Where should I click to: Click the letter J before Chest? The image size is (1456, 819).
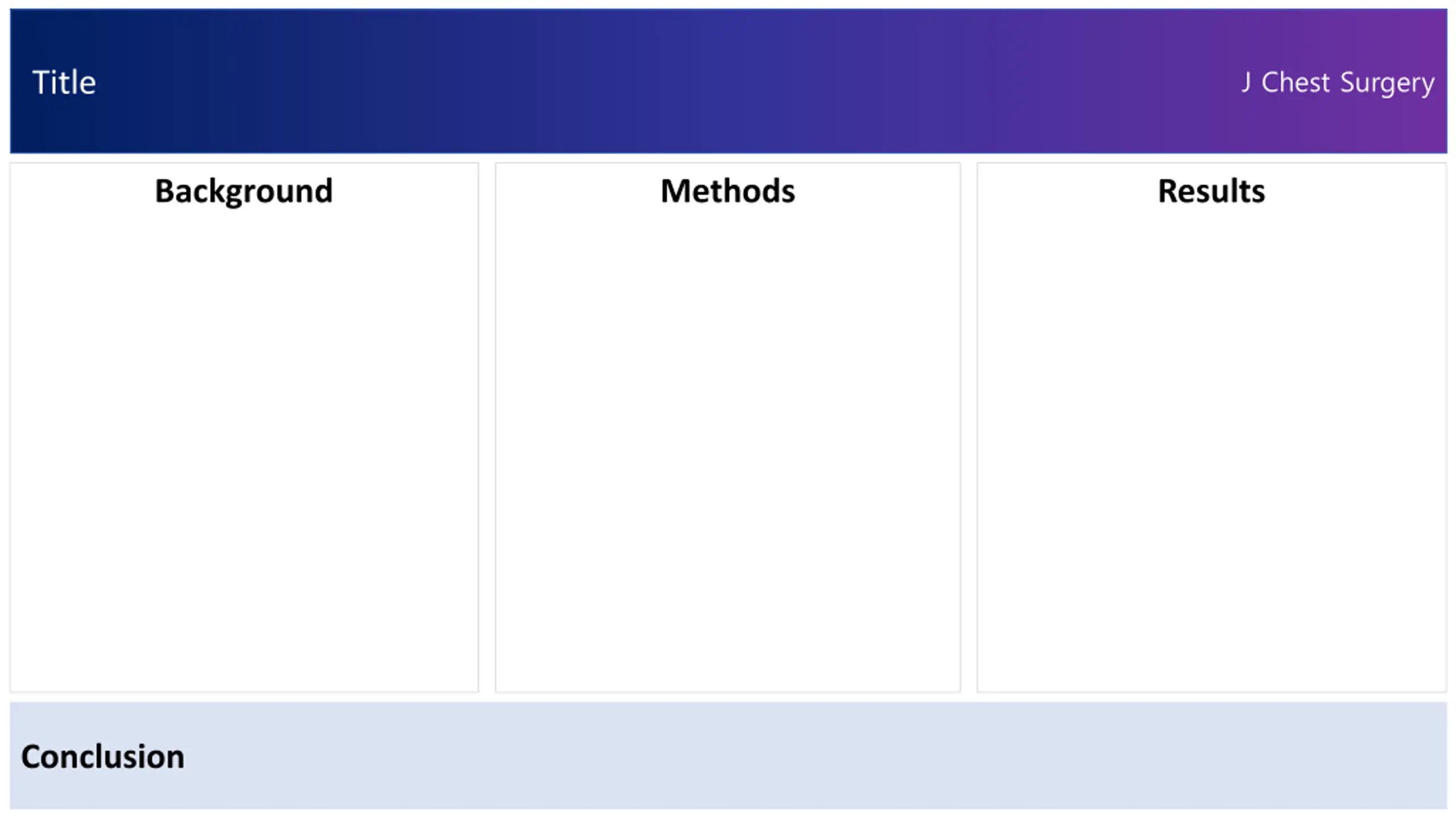click(x=1246, y=82)
